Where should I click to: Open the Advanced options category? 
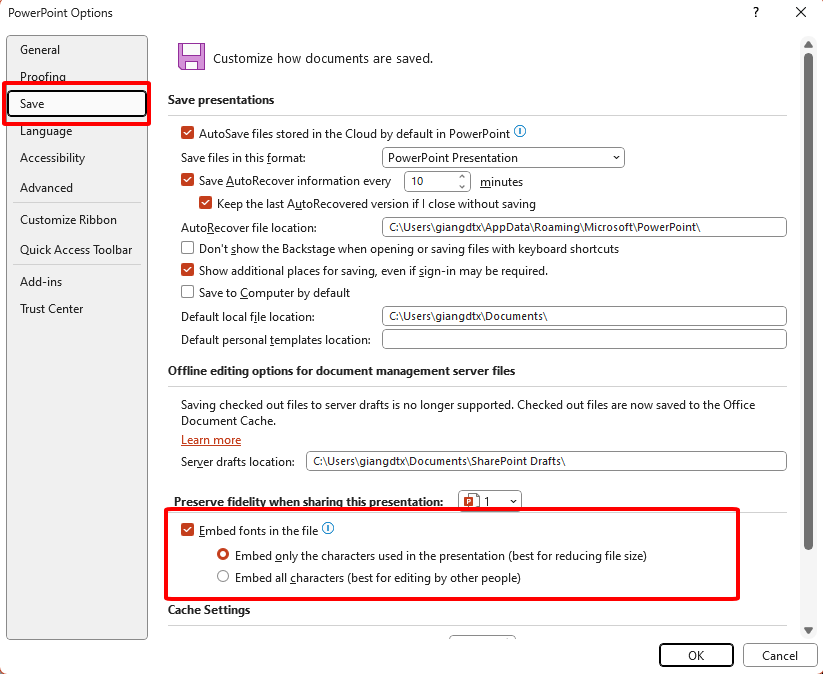click(x=46, y=187)
